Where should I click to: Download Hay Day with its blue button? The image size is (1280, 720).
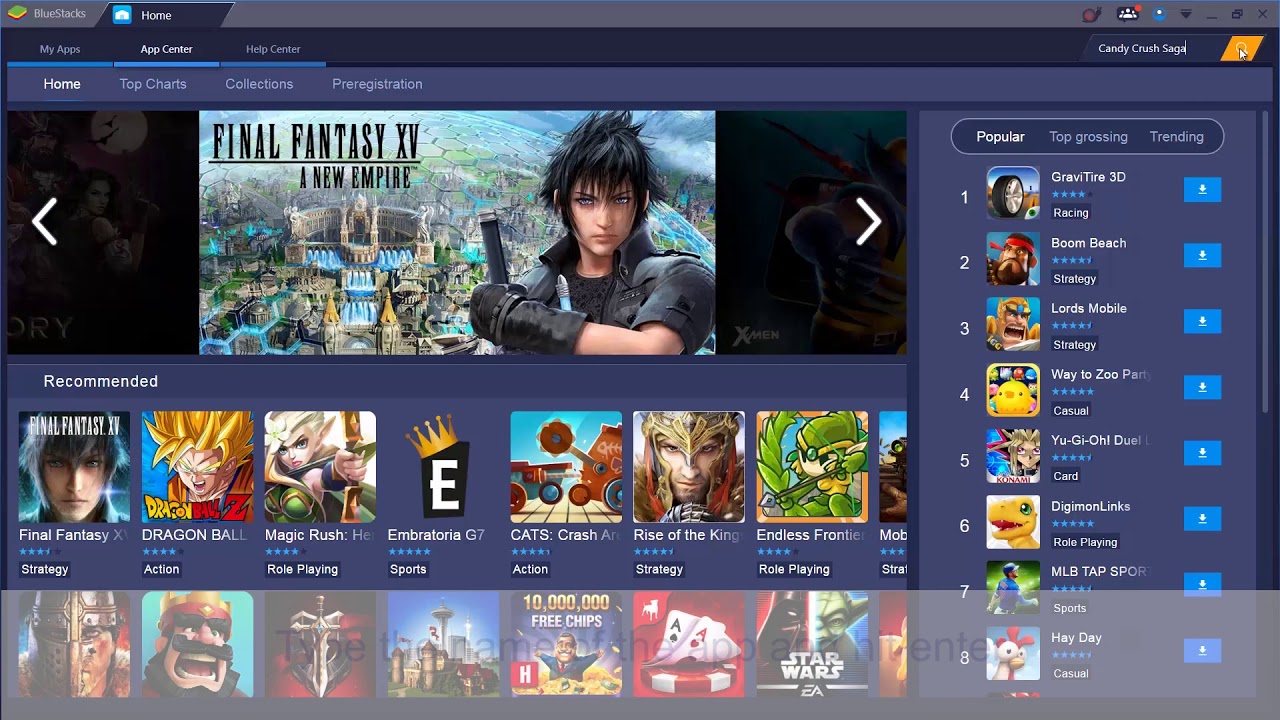pos(1202,651)
